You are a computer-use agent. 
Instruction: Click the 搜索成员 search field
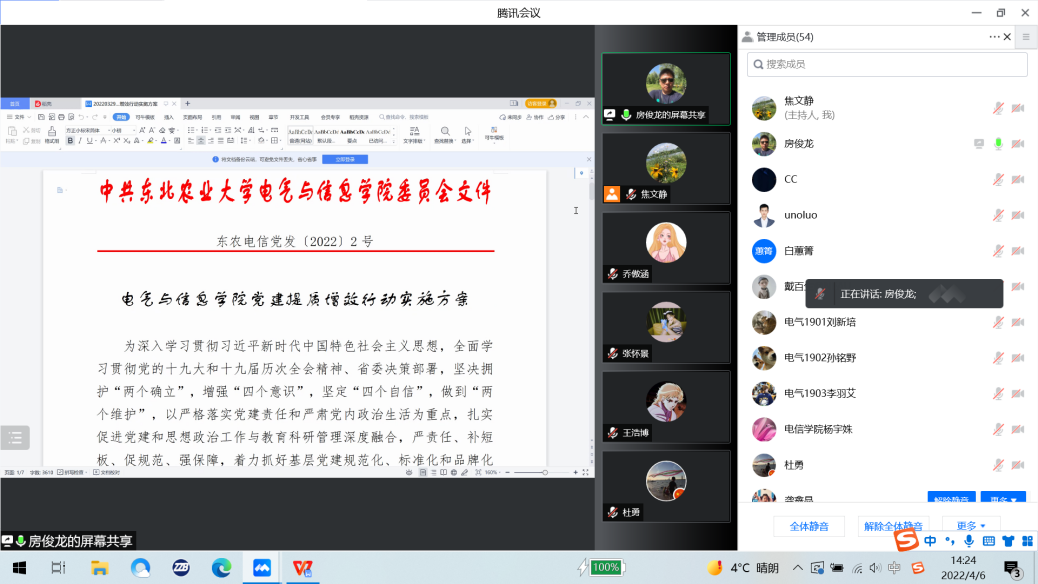pos(886,64)
